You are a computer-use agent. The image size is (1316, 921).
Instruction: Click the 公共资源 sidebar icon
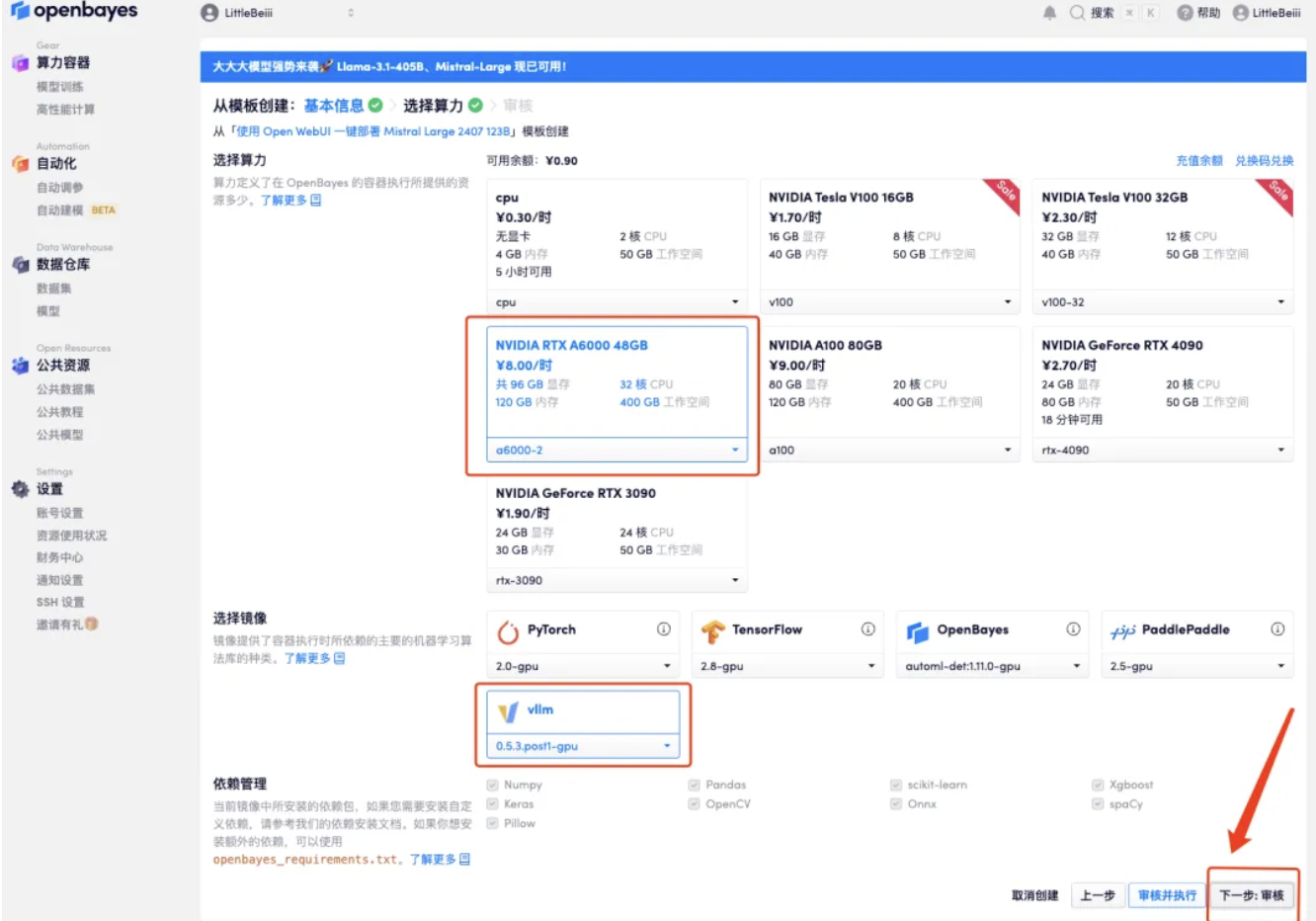click(20, 366)
